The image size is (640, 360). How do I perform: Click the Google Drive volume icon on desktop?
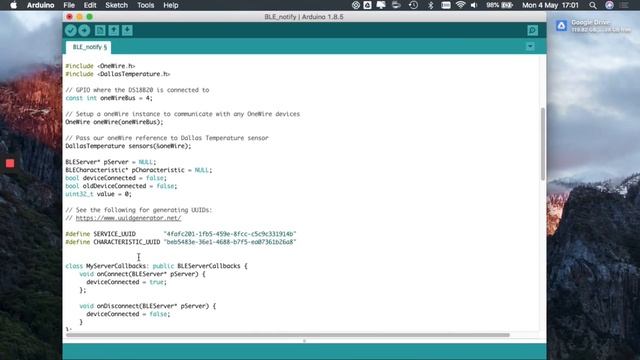click(562, 26)
